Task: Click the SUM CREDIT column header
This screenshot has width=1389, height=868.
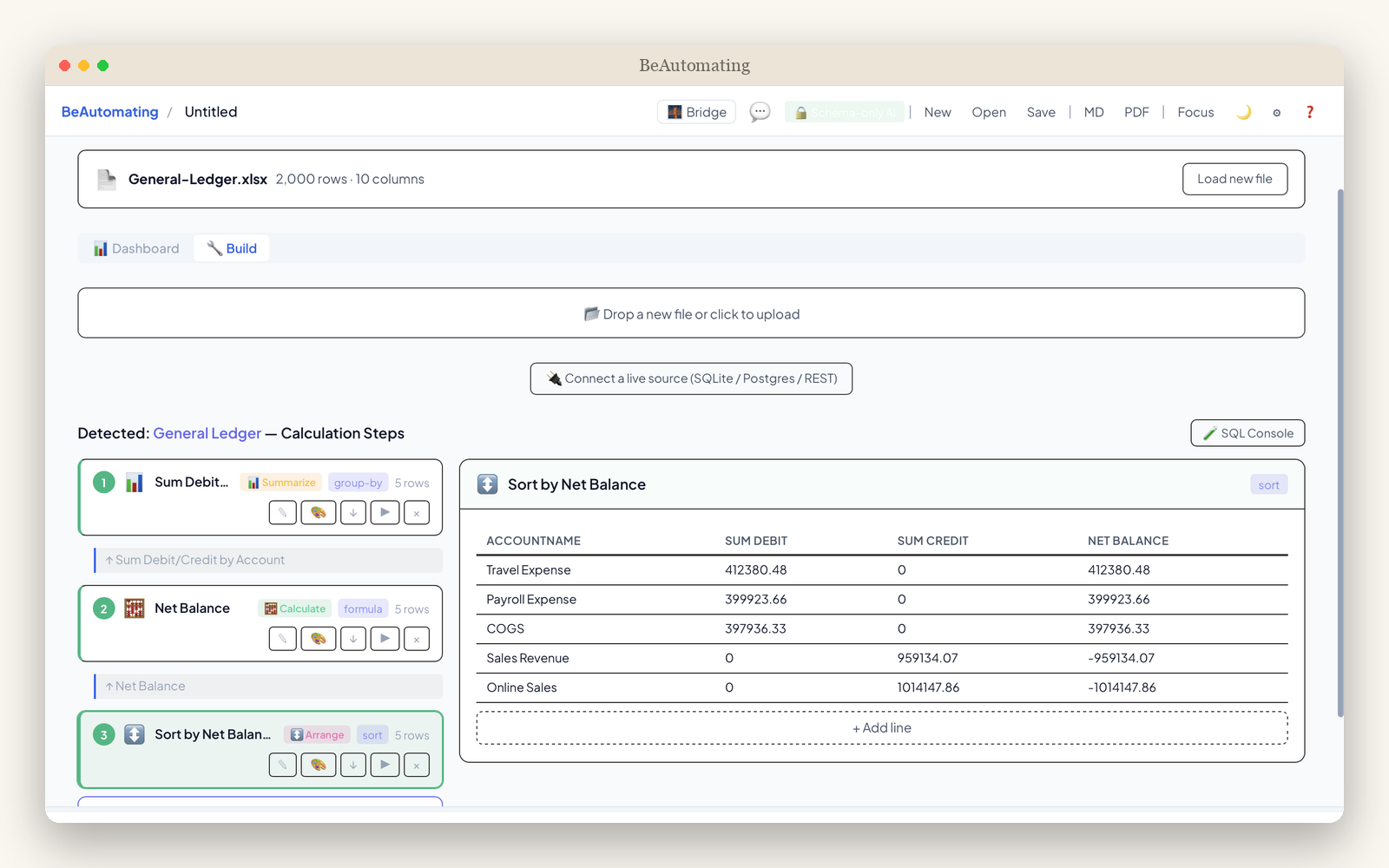Action: [x=933, y=541]
